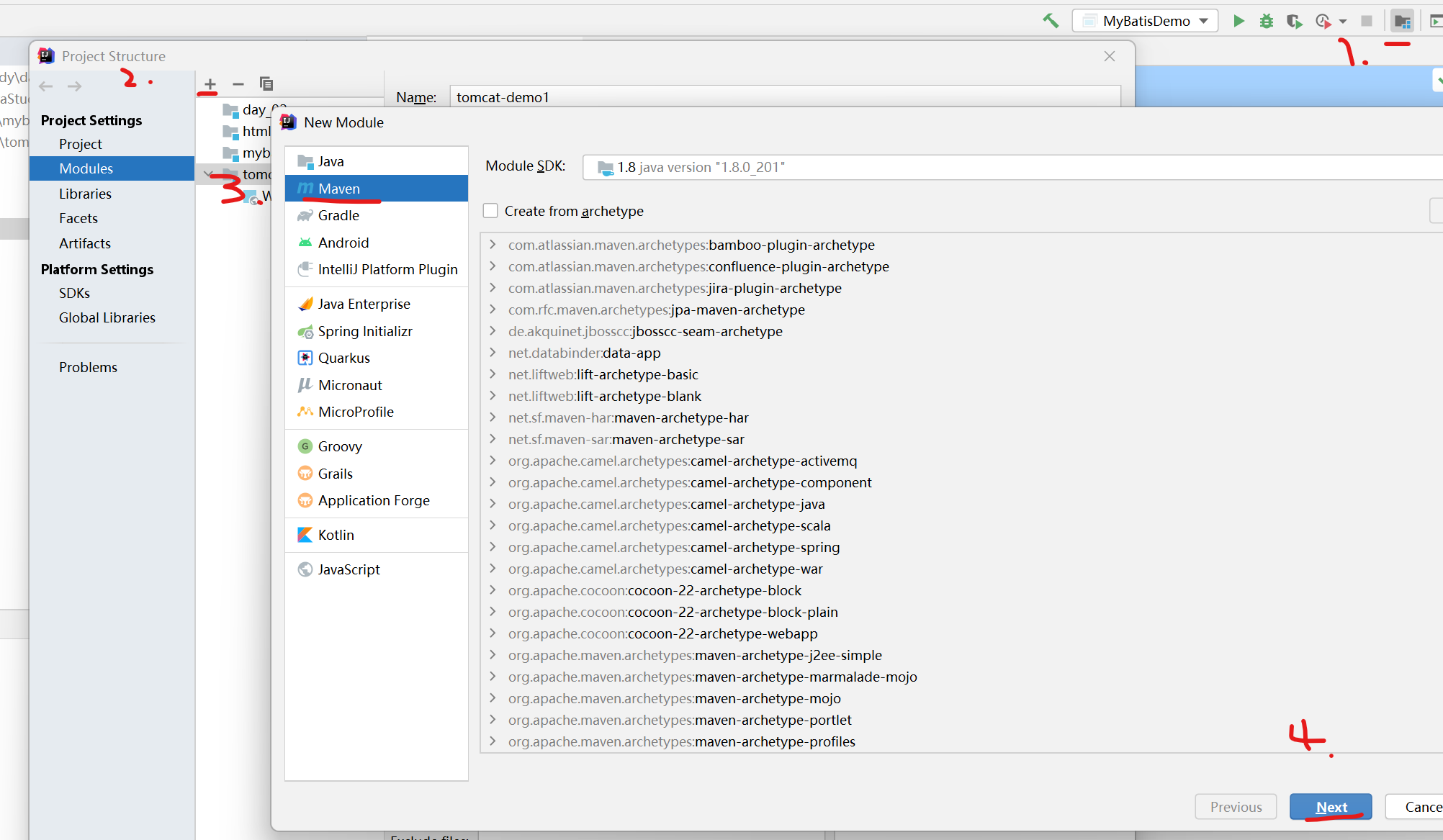The height and width of the screenshot is (840, 1443).
Task: Select the Gradle module type
Action: pyautogui.click(x=377, y=215)
